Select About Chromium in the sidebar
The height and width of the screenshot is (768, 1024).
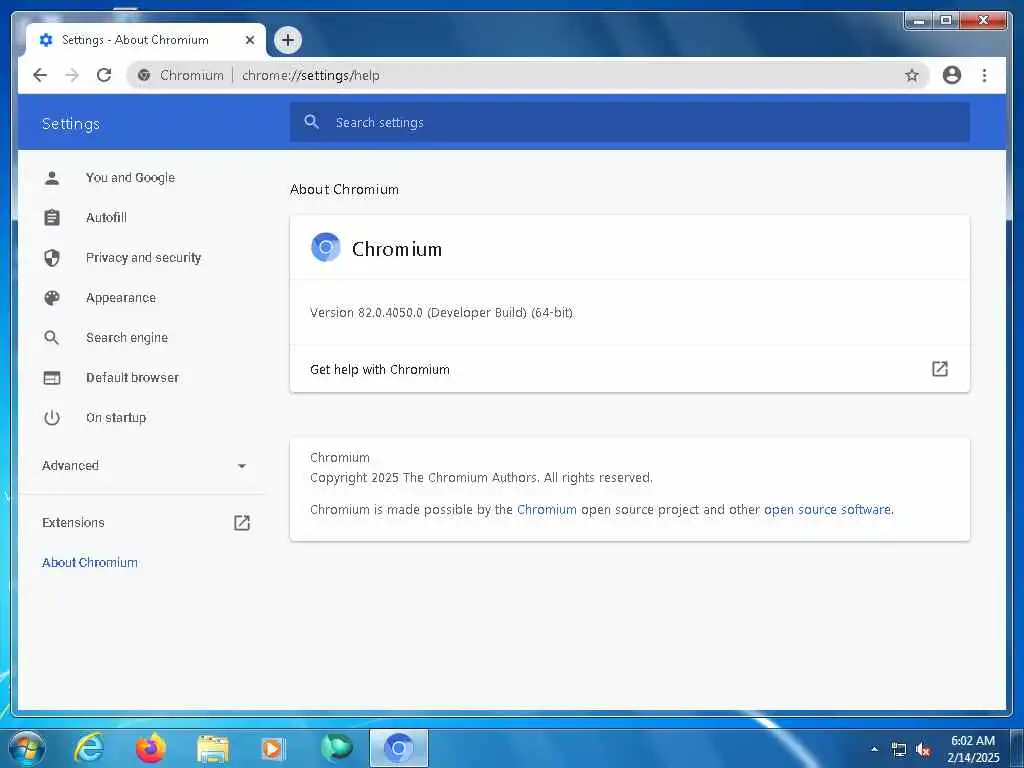[x=89, y=562]
